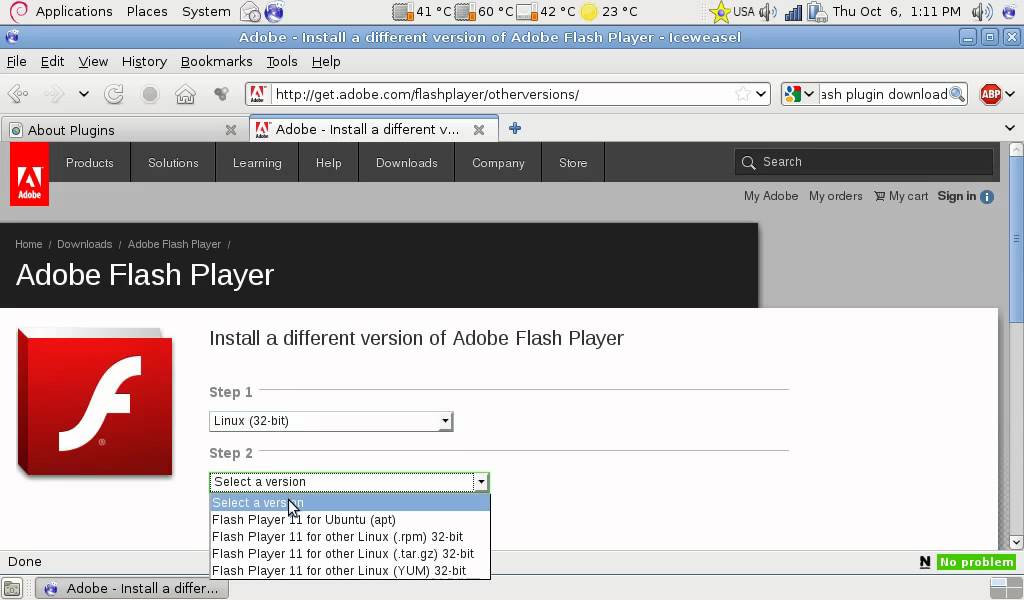Image resolution: width=1024 pixels, height=600 pixels.
Task: Click the Adobe logo
Action: pyautogui.click(x=29, y=174)
